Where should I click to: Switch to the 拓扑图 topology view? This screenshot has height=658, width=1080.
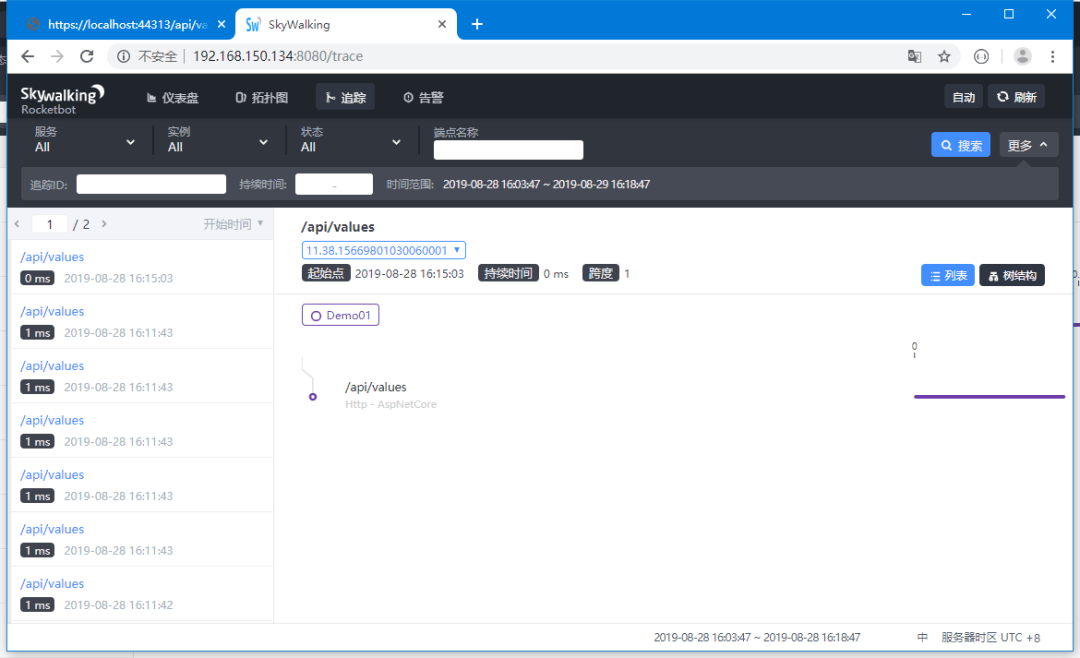(x=261, y=96)
